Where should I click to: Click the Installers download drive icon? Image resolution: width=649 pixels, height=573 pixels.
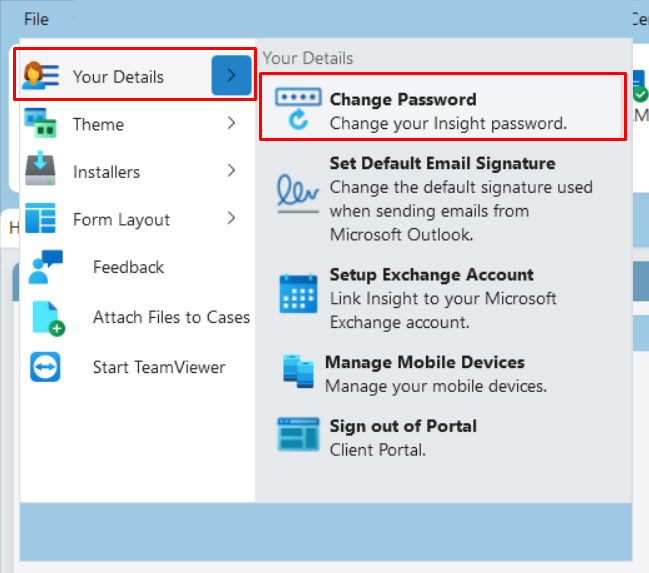(x=40, y=169)
